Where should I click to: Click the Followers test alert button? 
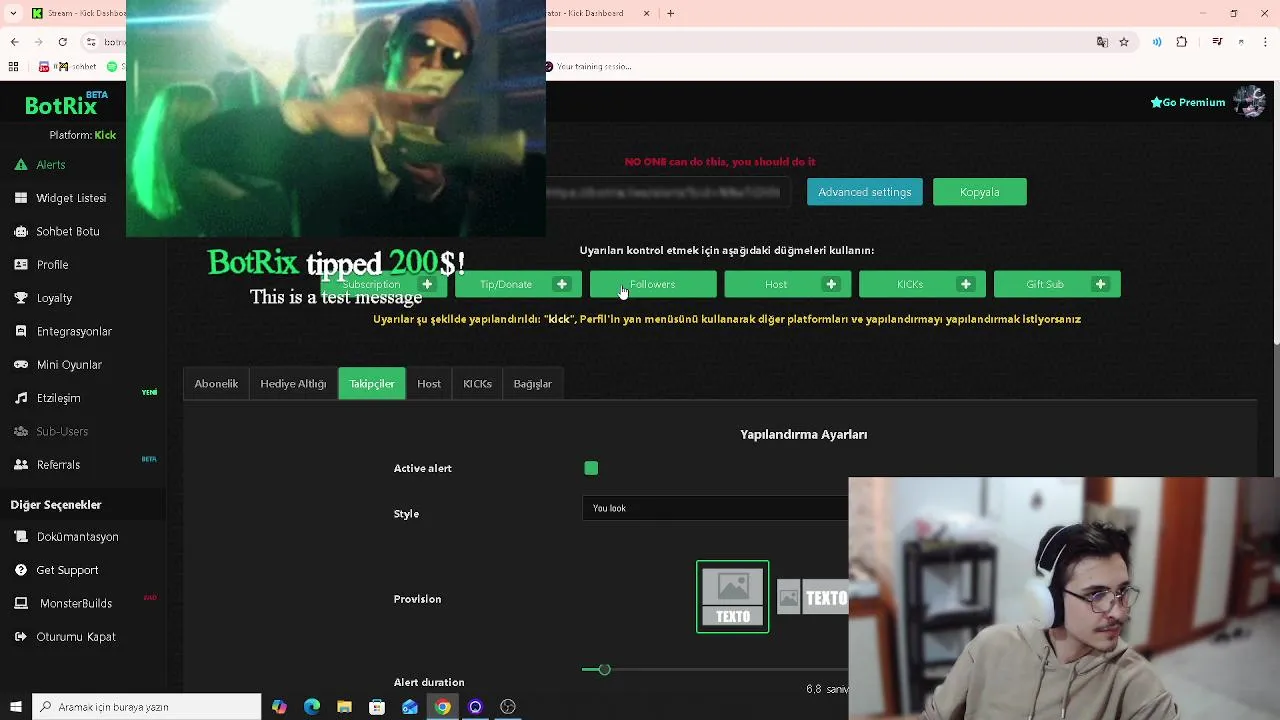653,284
